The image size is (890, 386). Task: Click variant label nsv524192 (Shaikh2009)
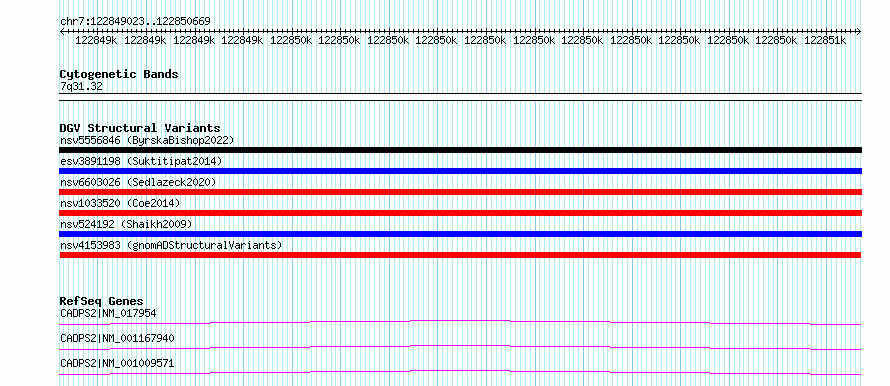(x=126, y=224)
